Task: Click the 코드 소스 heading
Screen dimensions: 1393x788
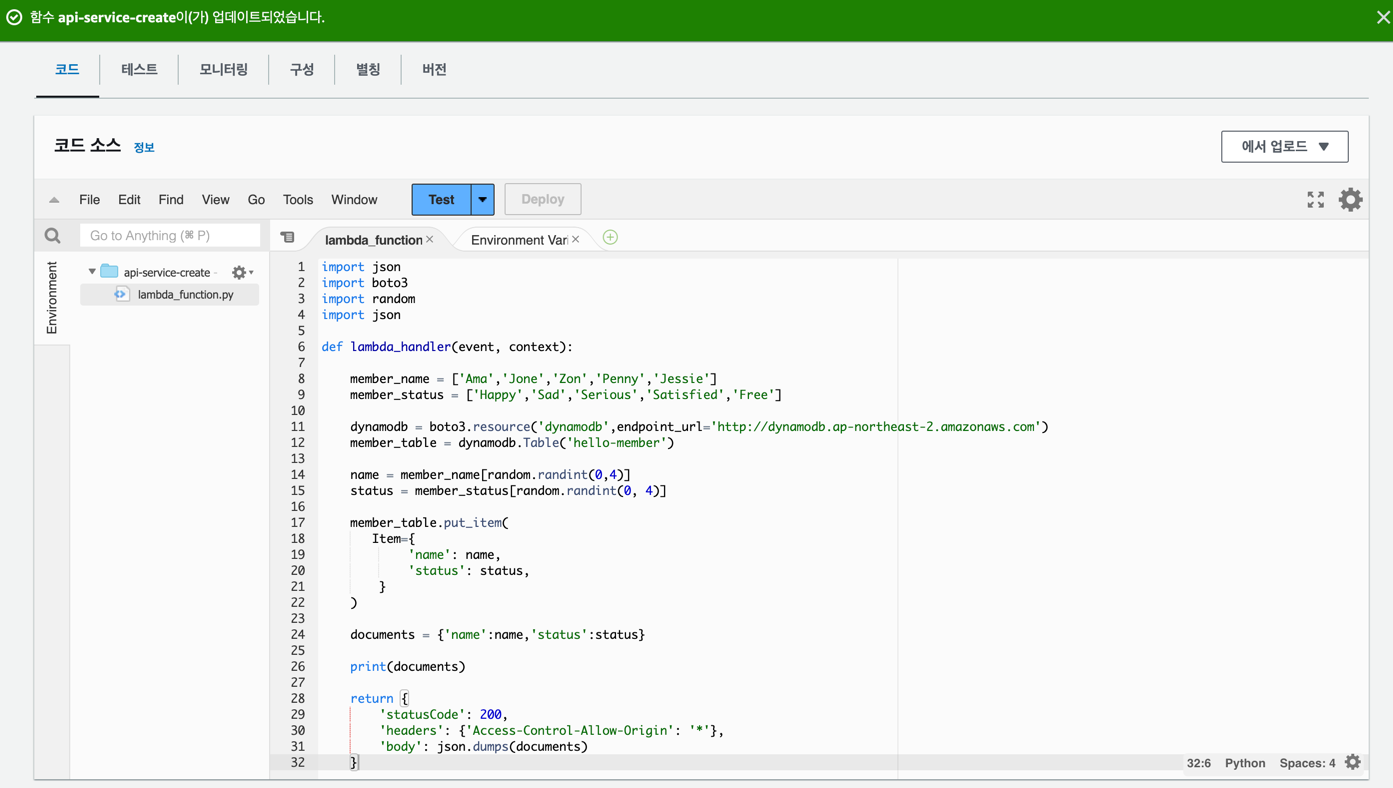Action: coord(87,146)
